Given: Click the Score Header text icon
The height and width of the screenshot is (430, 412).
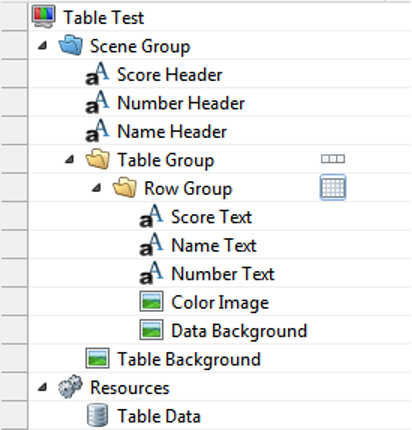Looking at the screenshot, I should click(97, 74).
